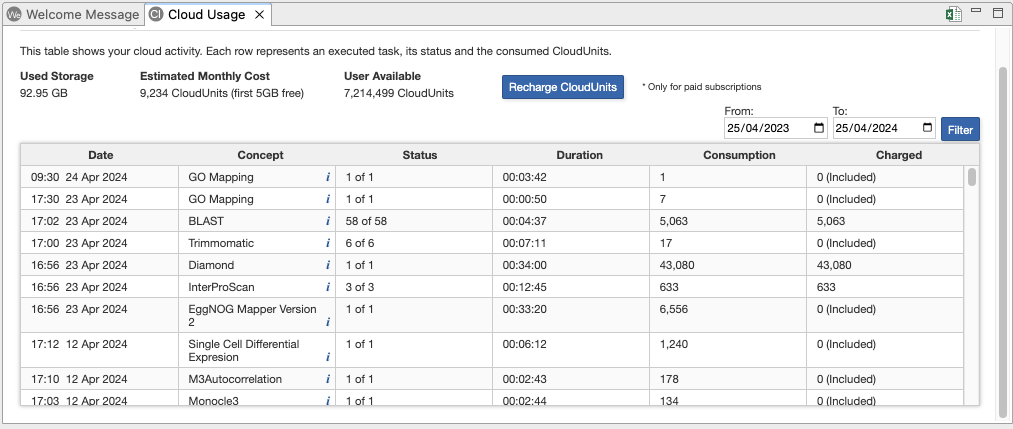Screen dimensions: 1013x429
Task: Click M3Autocorrelation info icon
Action: (x=327, y=379)
